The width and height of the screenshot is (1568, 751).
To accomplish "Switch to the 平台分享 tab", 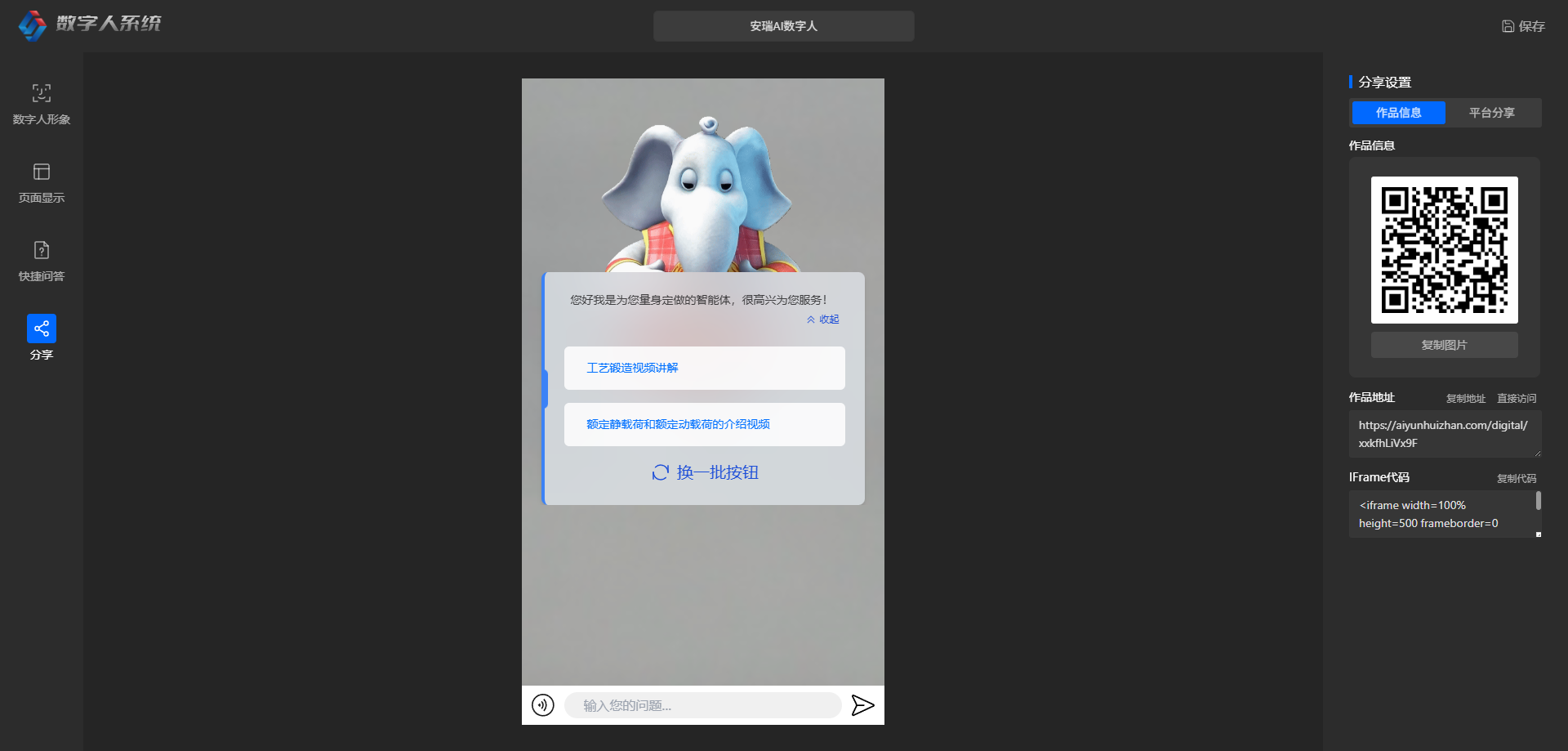I will click(x=1491, y=113).
